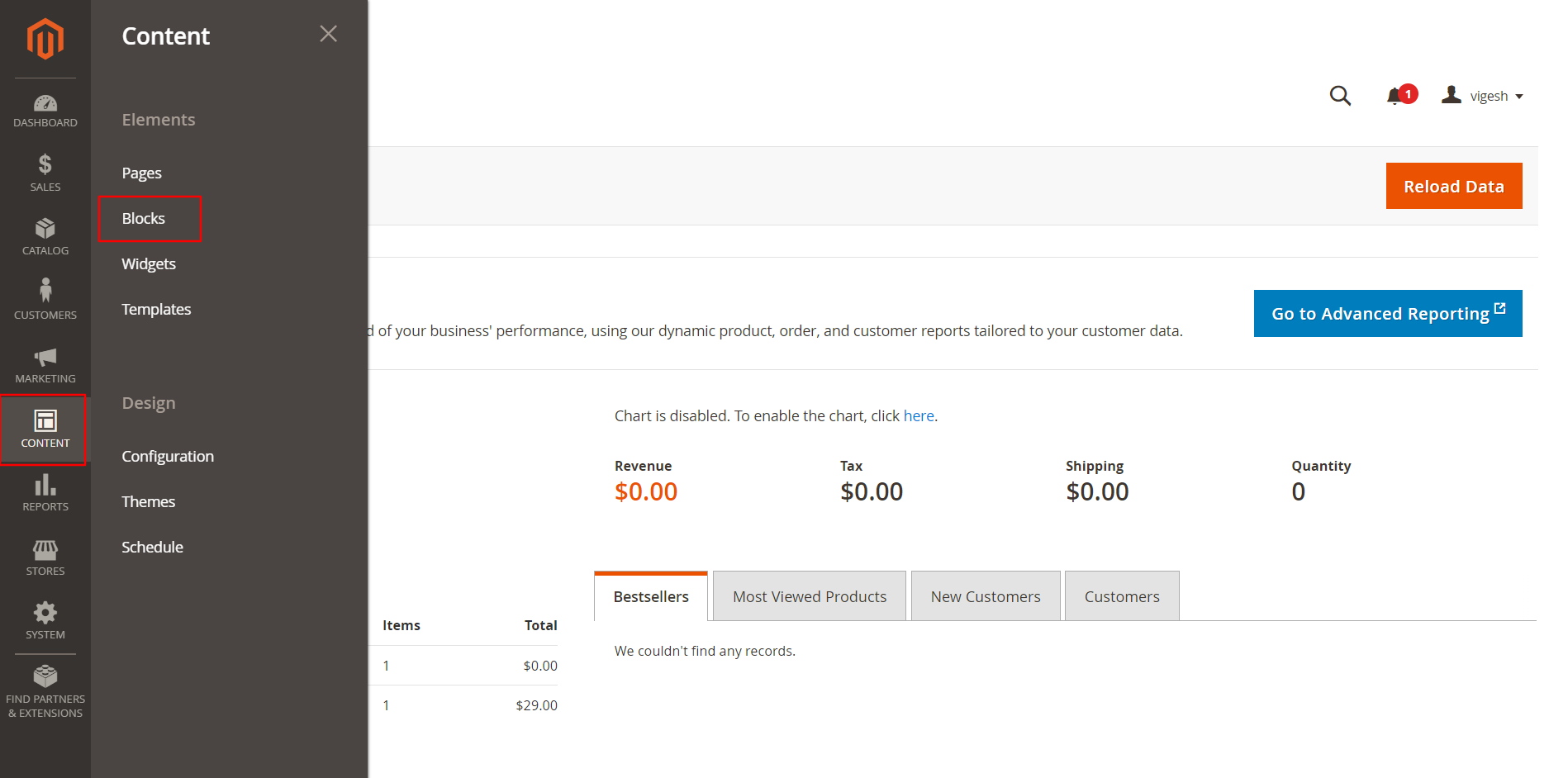Click the Reload Data button
The height and width of the screenshot is (778, 1568).
coord(1454,186)
